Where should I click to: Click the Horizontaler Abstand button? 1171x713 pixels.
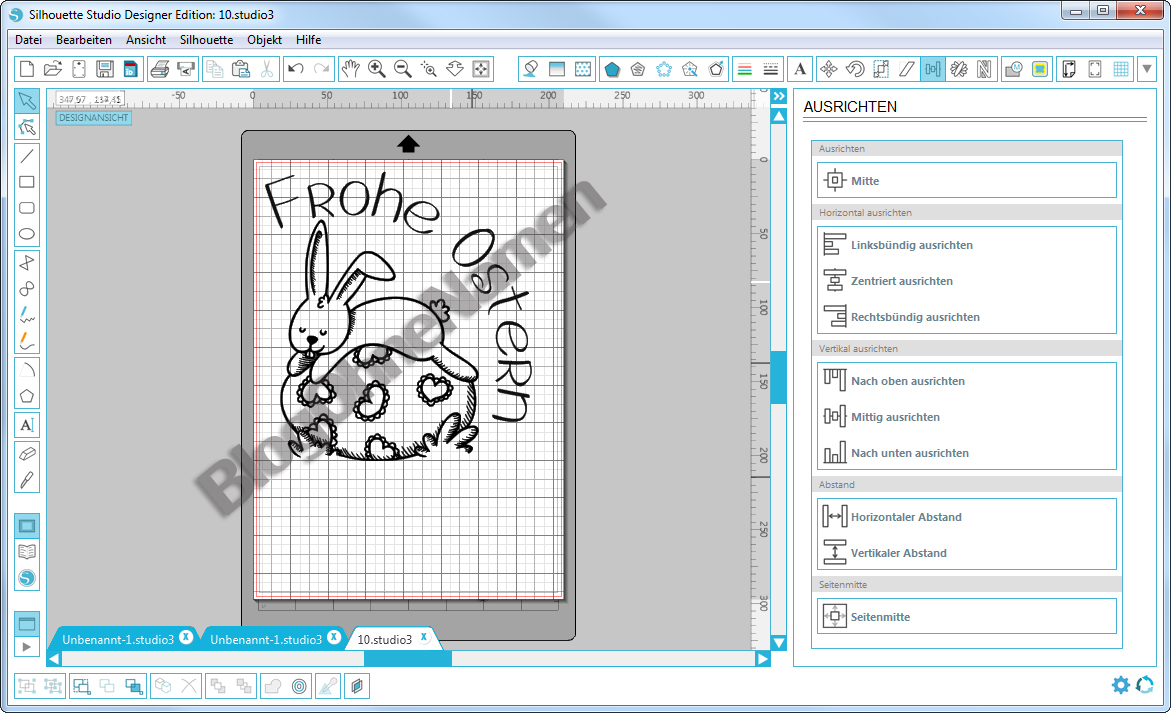[x=905, y=517]
